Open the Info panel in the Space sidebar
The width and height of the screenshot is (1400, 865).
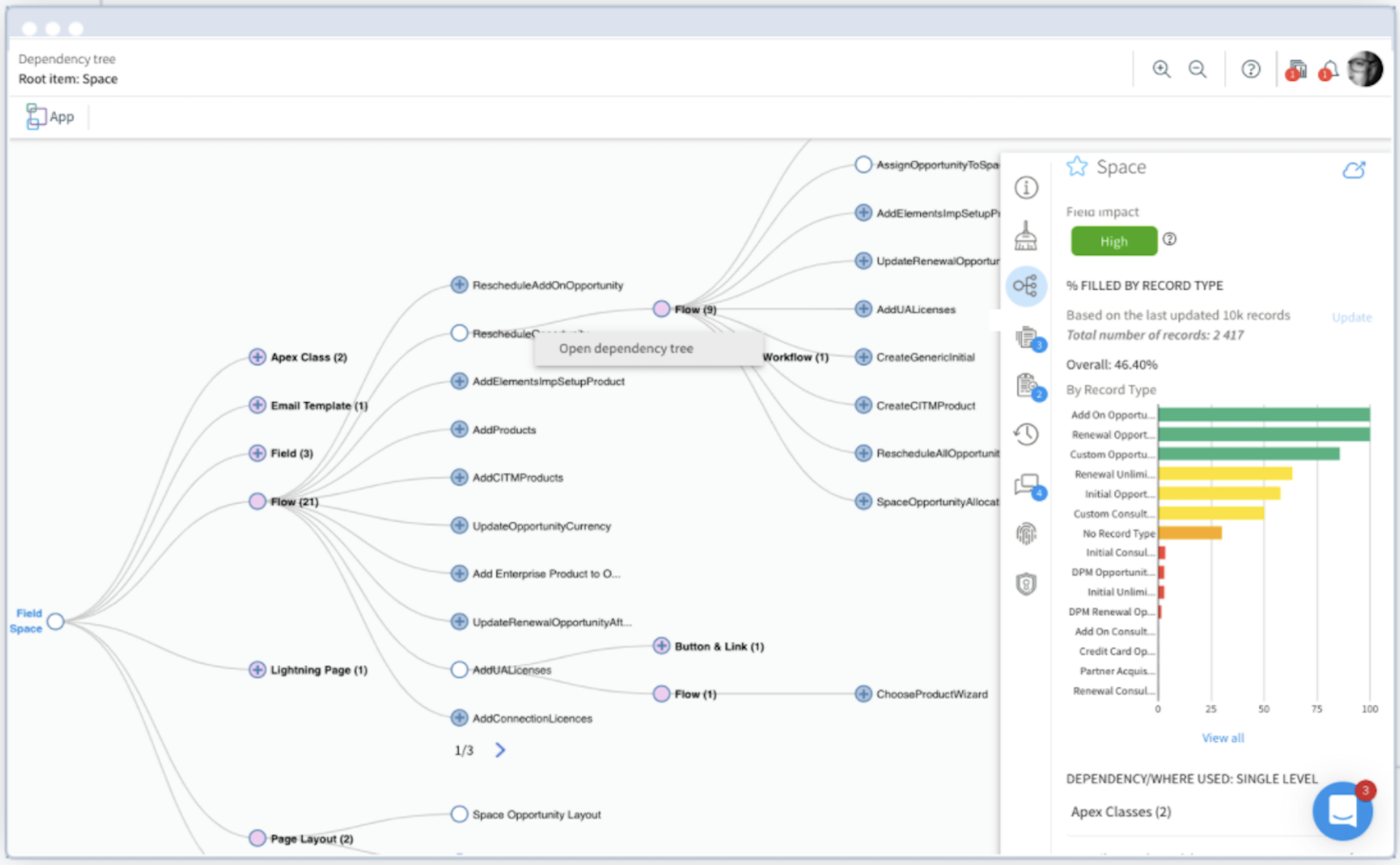[x=1026, y=188]
